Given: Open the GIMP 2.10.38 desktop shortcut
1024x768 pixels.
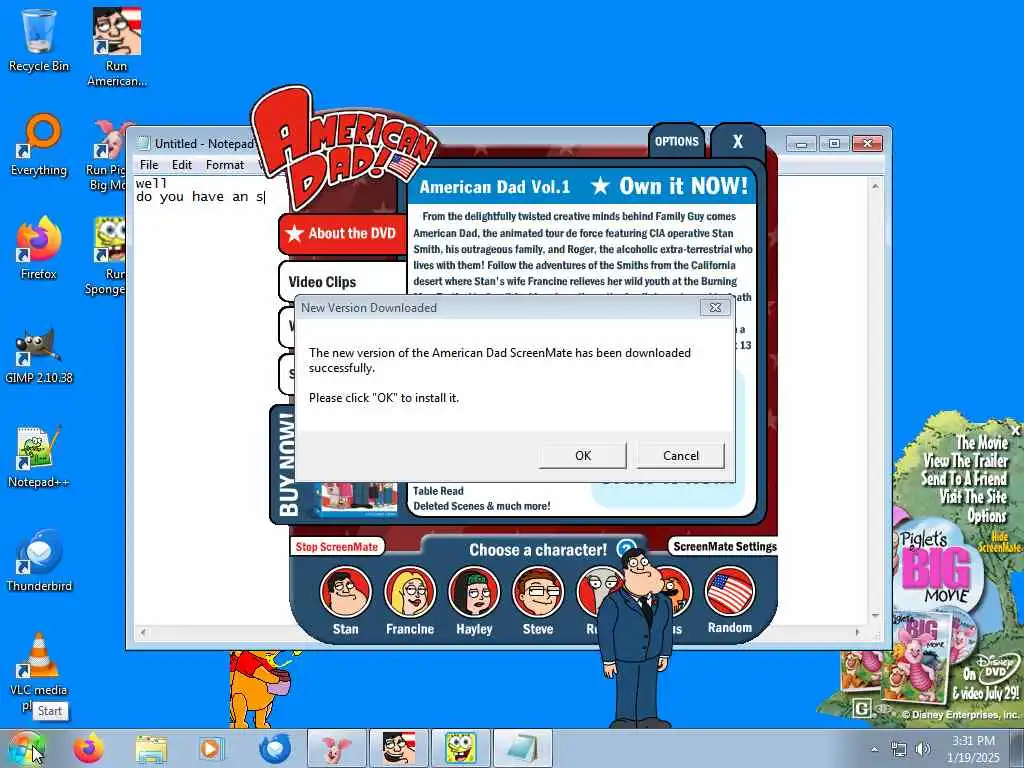Looking at the screenshot, I should (x=39, y=353).
